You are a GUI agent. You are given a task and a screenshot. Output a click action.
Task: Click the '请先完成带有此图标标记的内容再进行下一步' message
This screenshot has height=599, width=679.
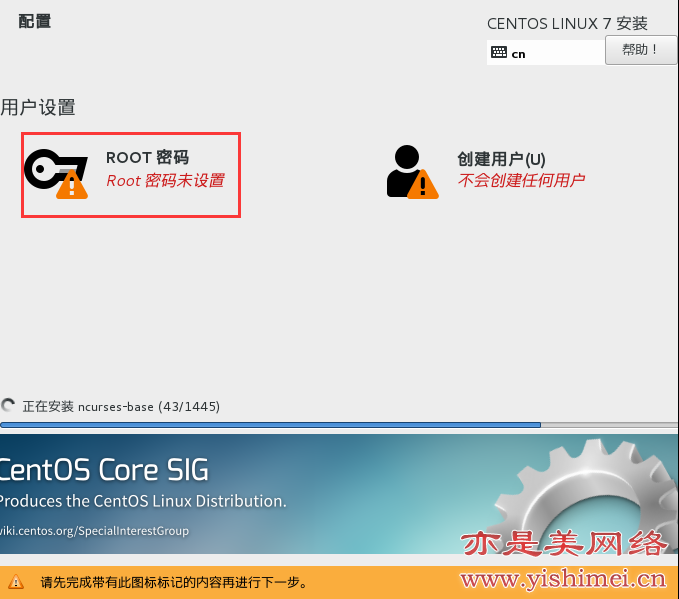tap(174, 582)
